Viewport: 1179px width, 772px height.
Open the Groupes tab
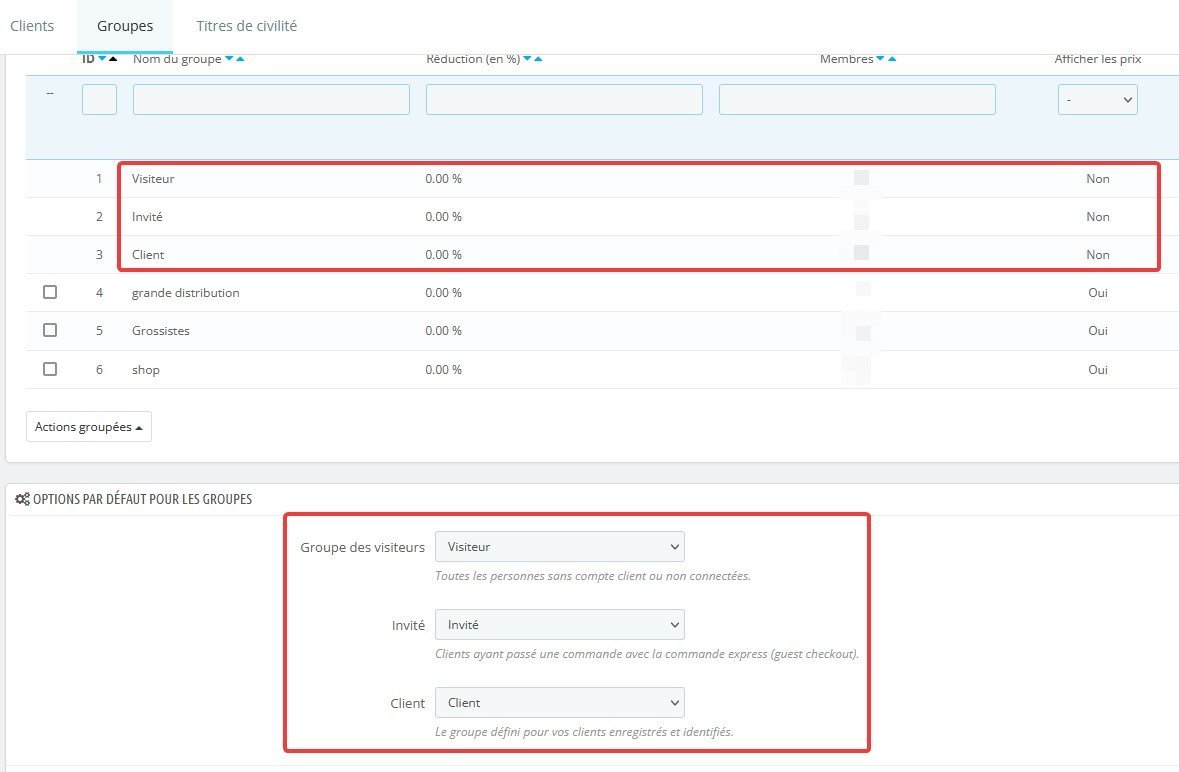coord(125,26)
